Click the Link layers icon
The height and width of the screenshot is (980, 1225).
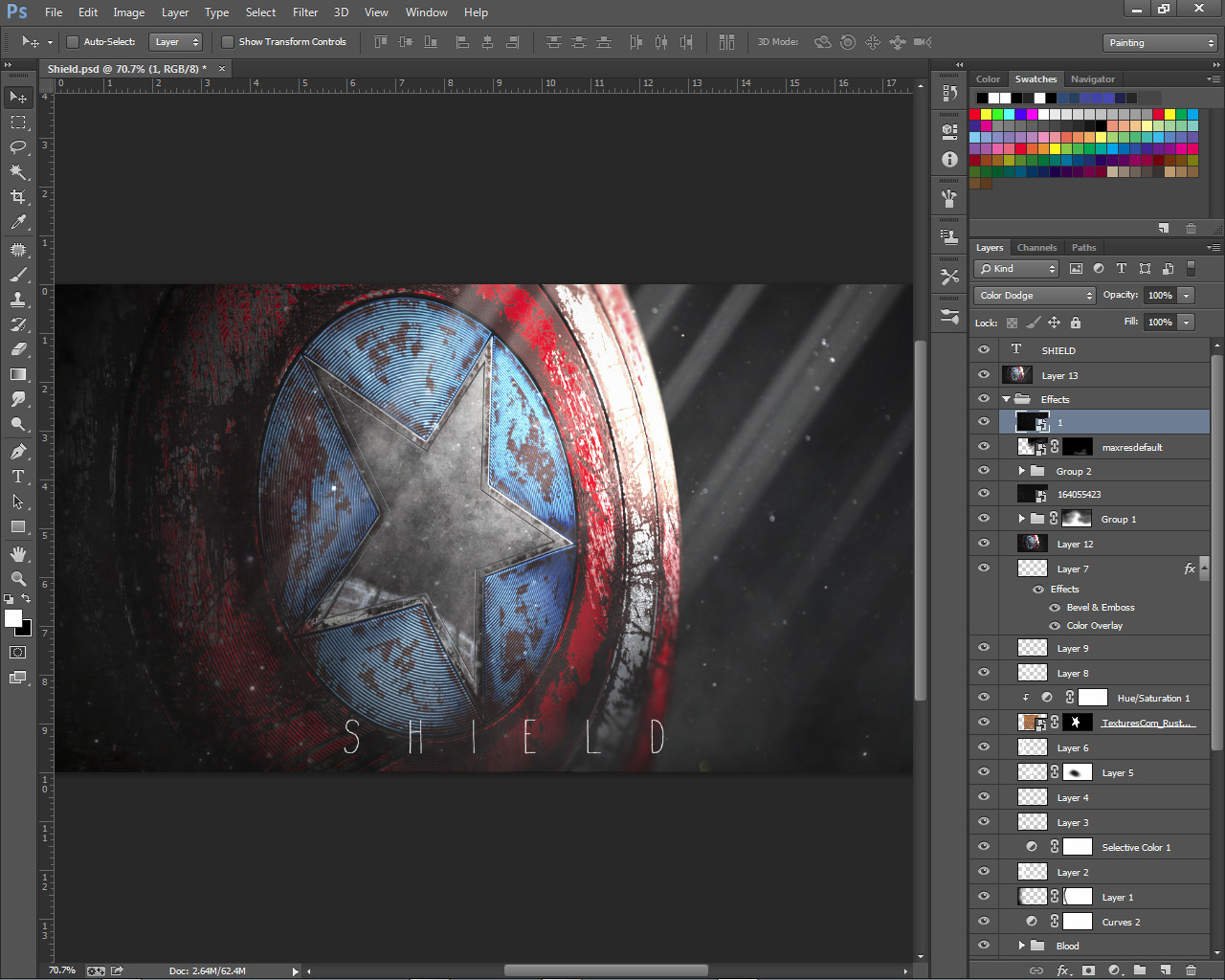point(1036,969)
